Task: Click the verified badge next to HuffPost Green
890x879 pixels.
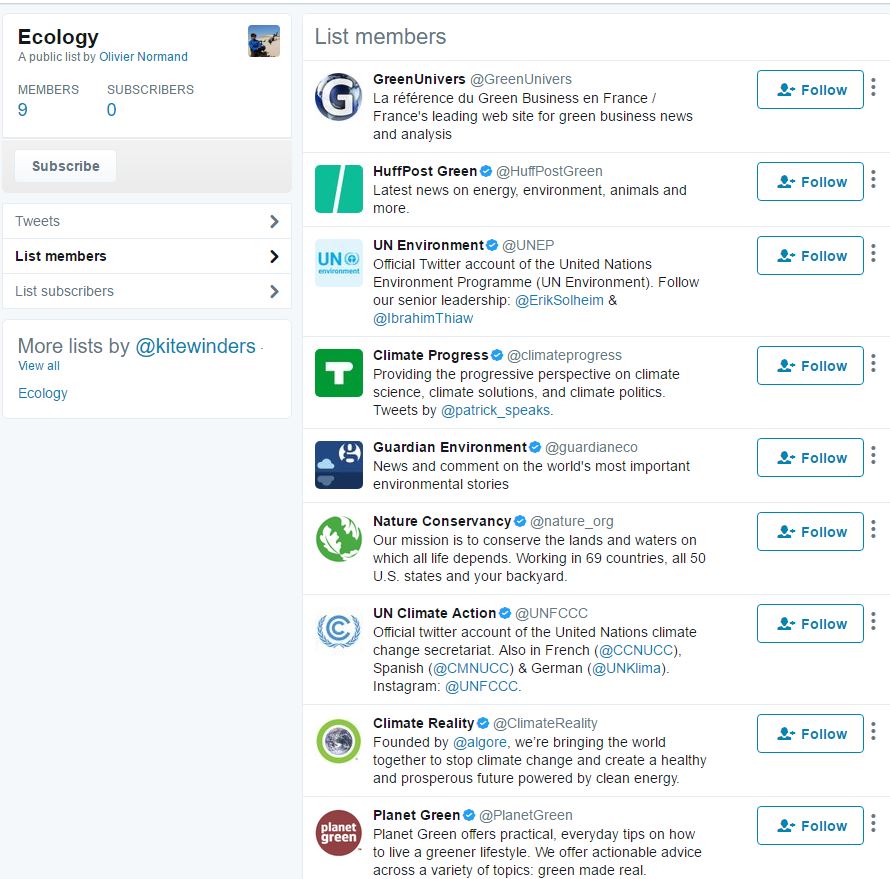Action: pyautogui.click(x=486, y=170)
